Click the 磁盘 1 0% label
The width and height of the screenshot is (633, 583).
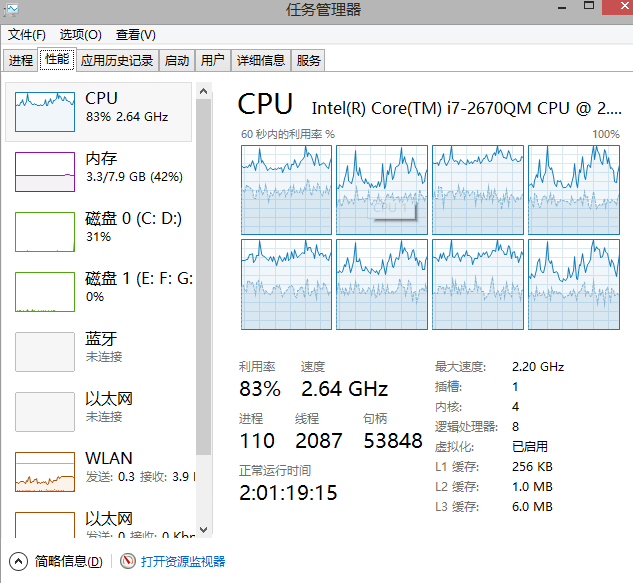click(x=139, y=287)
